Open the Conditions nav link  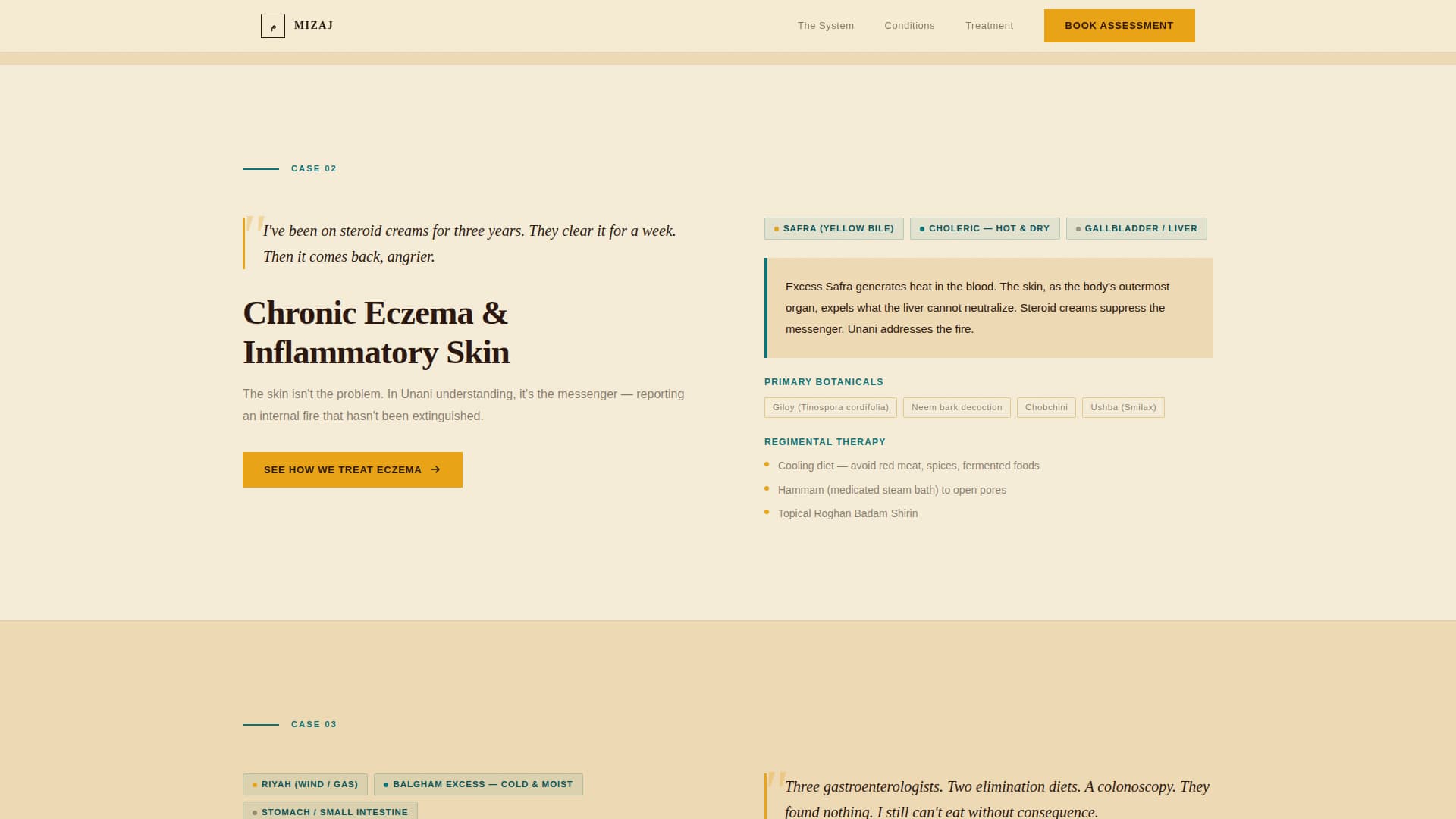[909, 26]
